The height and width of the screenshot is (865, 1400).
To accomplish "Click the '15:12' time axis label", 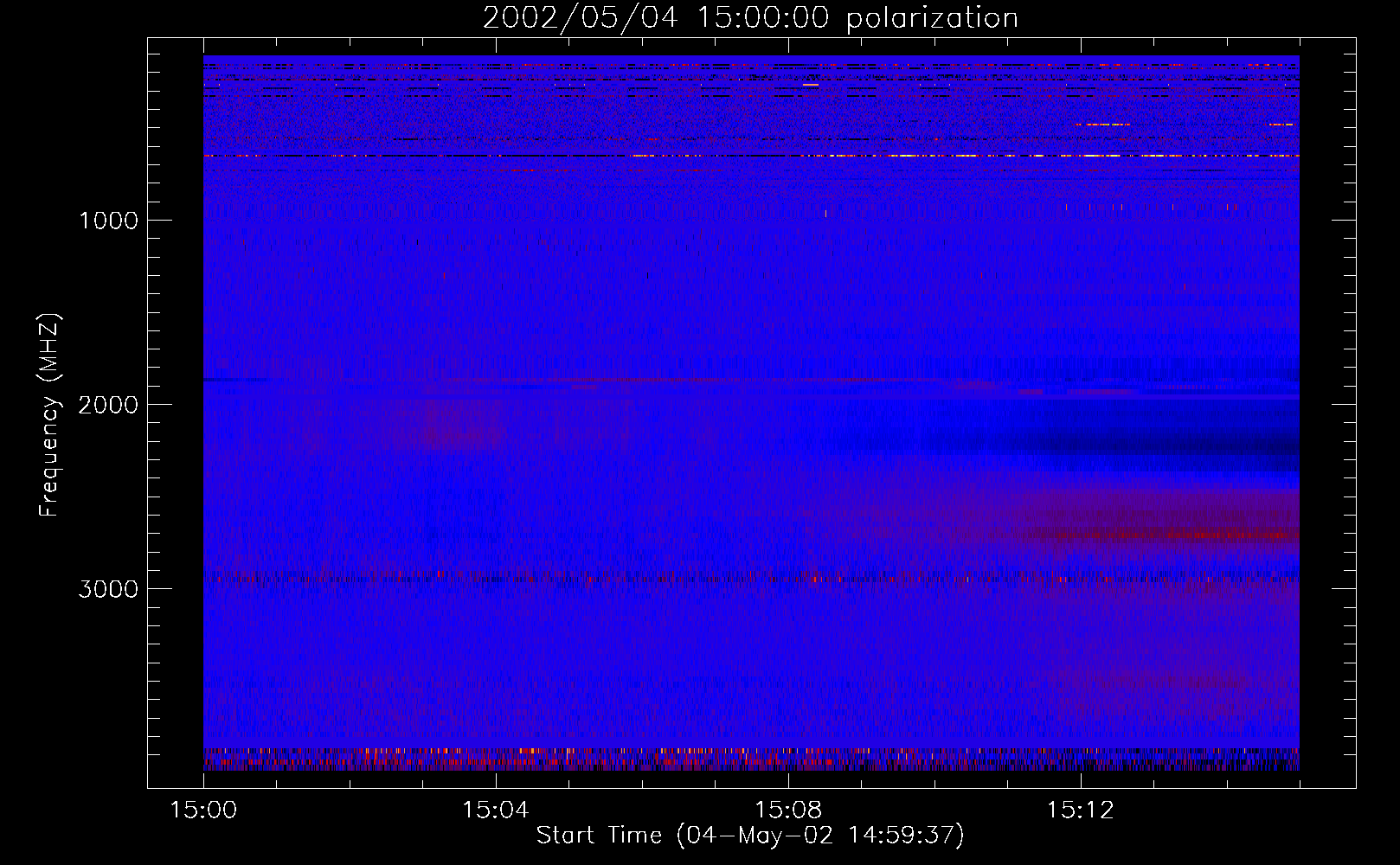I will click(x=1081, y=811).
